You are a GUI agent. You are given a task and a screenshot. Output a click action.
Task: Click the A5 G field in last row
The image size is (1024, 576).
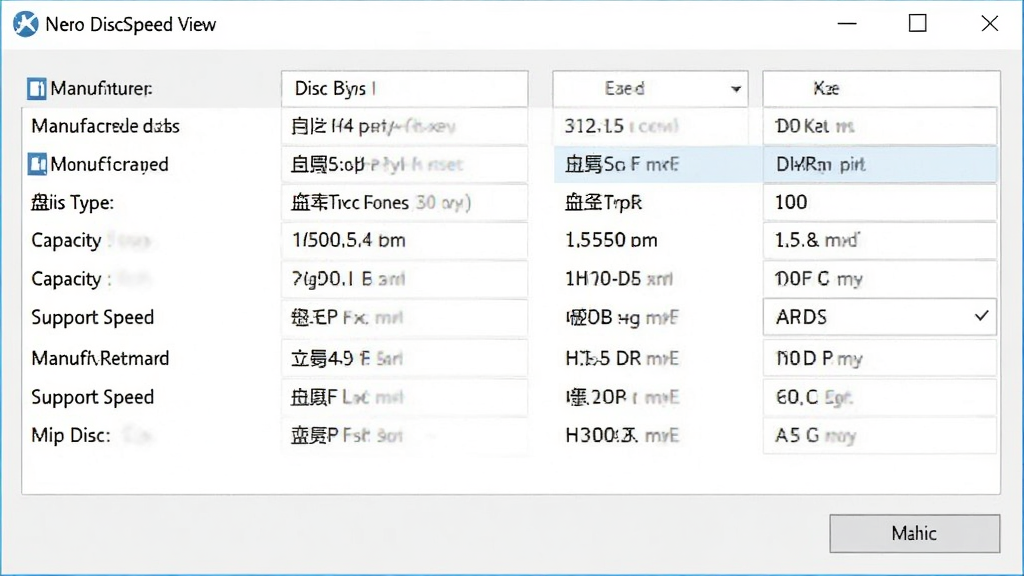(x=880, y=435)
